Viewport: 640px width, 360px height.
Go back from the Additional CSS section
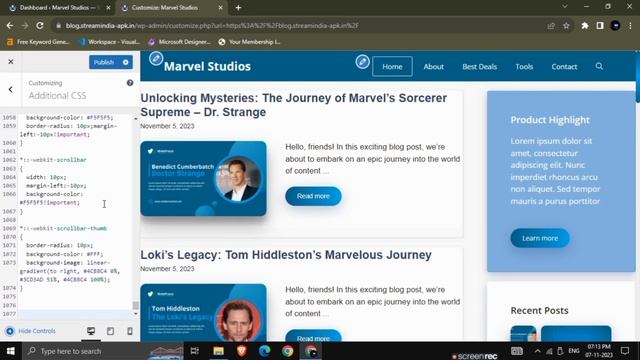11,89
